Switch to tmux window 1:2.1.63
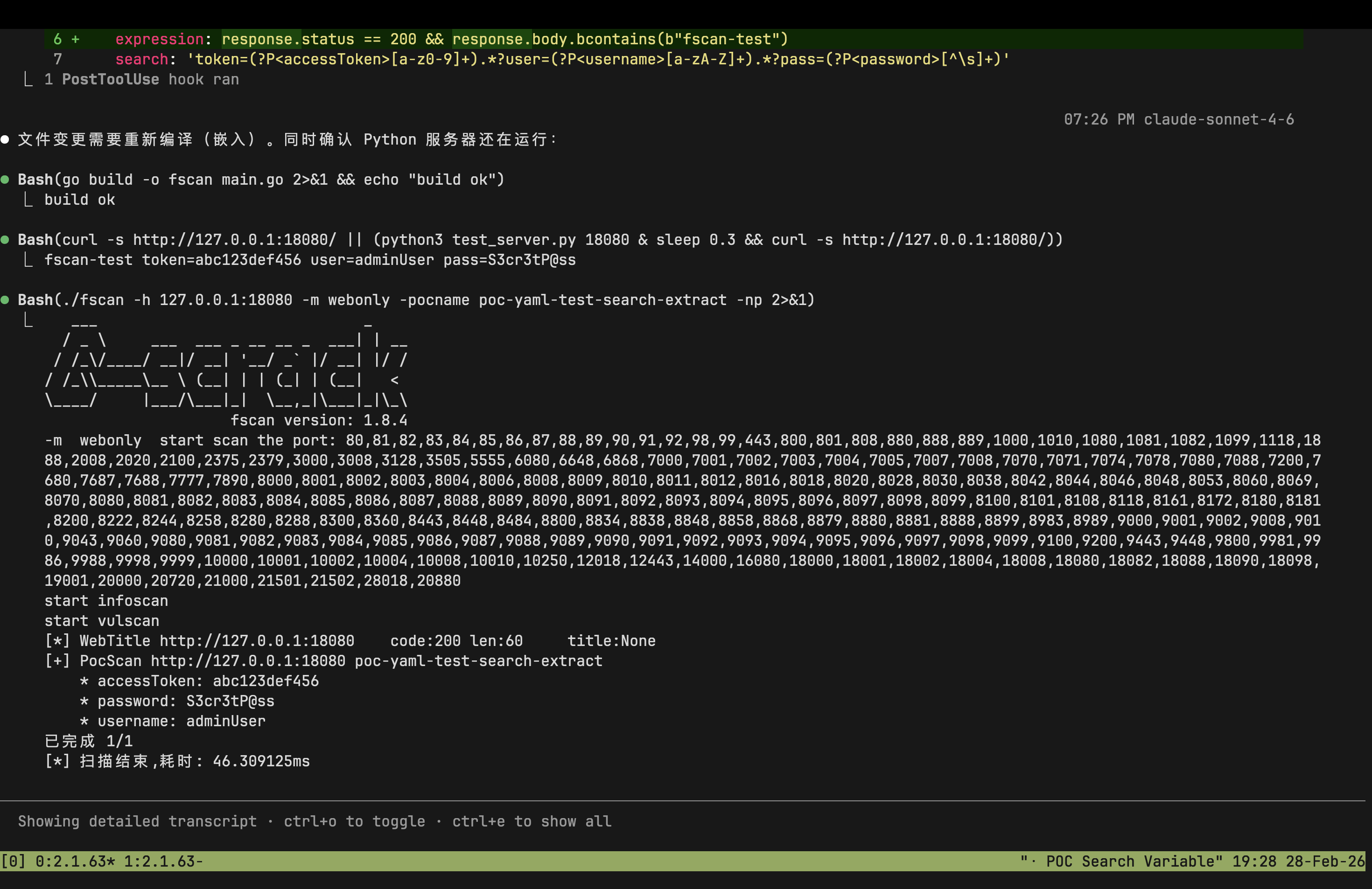Viewport: 1372px width, 889px height. click(163, 861)
